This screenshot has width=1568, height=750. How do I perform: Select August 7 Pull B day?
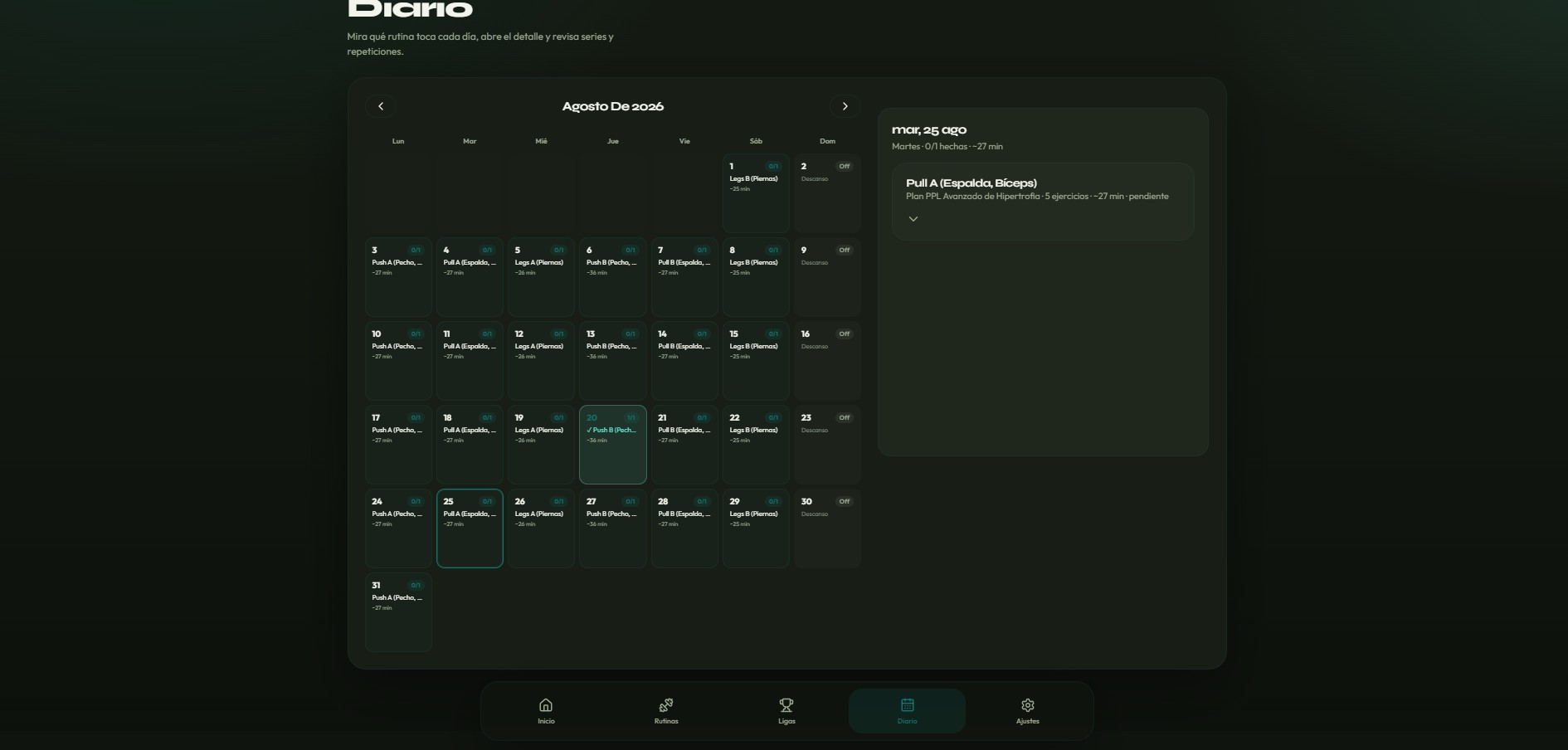(x=684, y=277)
